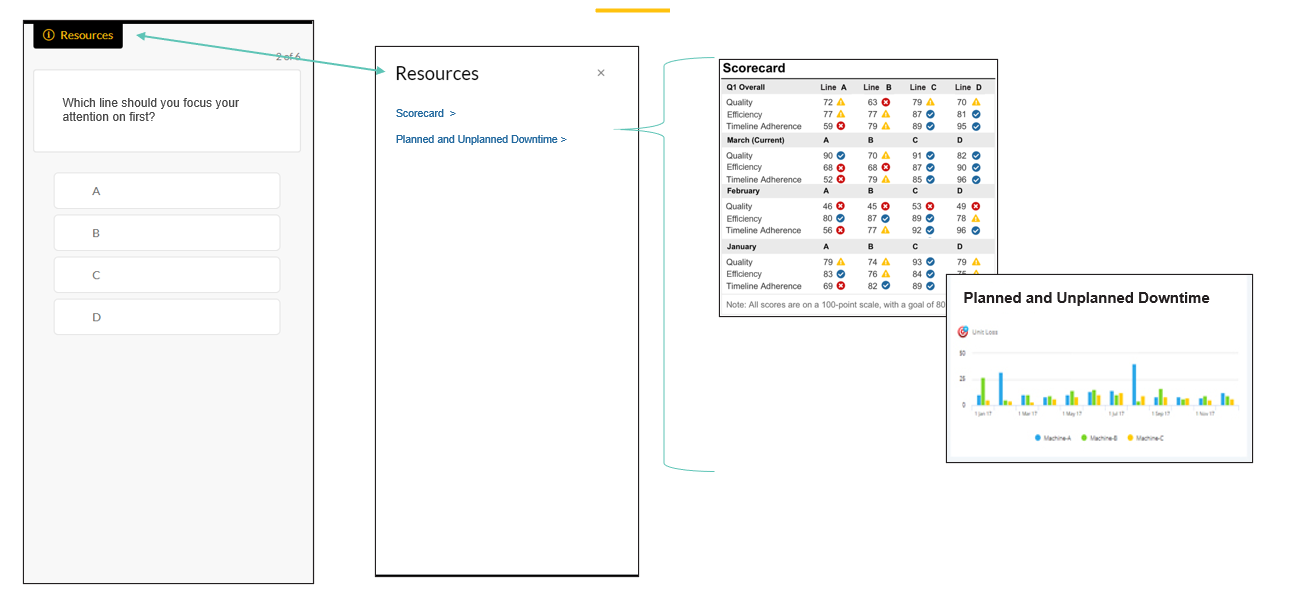Select answer option D
The width and height of the screenshot is (1289, 597).
(167, 317)
